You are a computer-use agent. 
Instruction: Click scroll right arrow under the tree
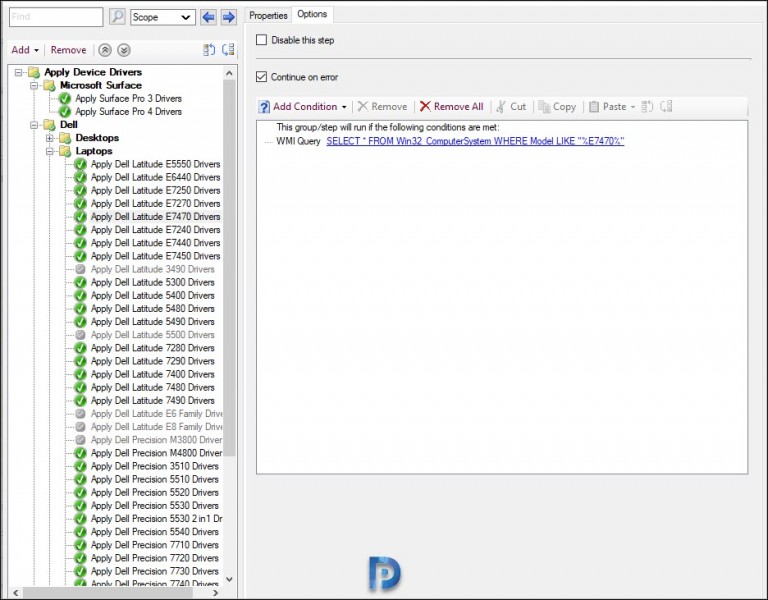click(x=215, y=593)
